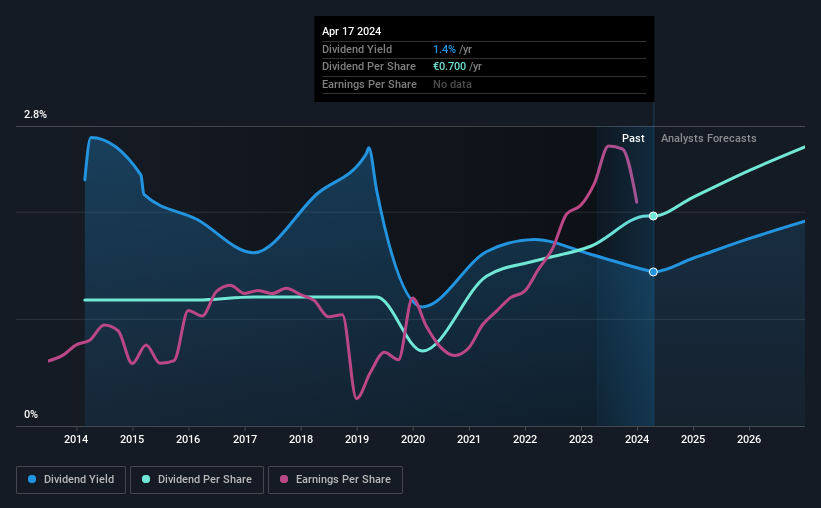Click the 2016 x-axis label
This screenshot has height=508, width=821.
188,439
